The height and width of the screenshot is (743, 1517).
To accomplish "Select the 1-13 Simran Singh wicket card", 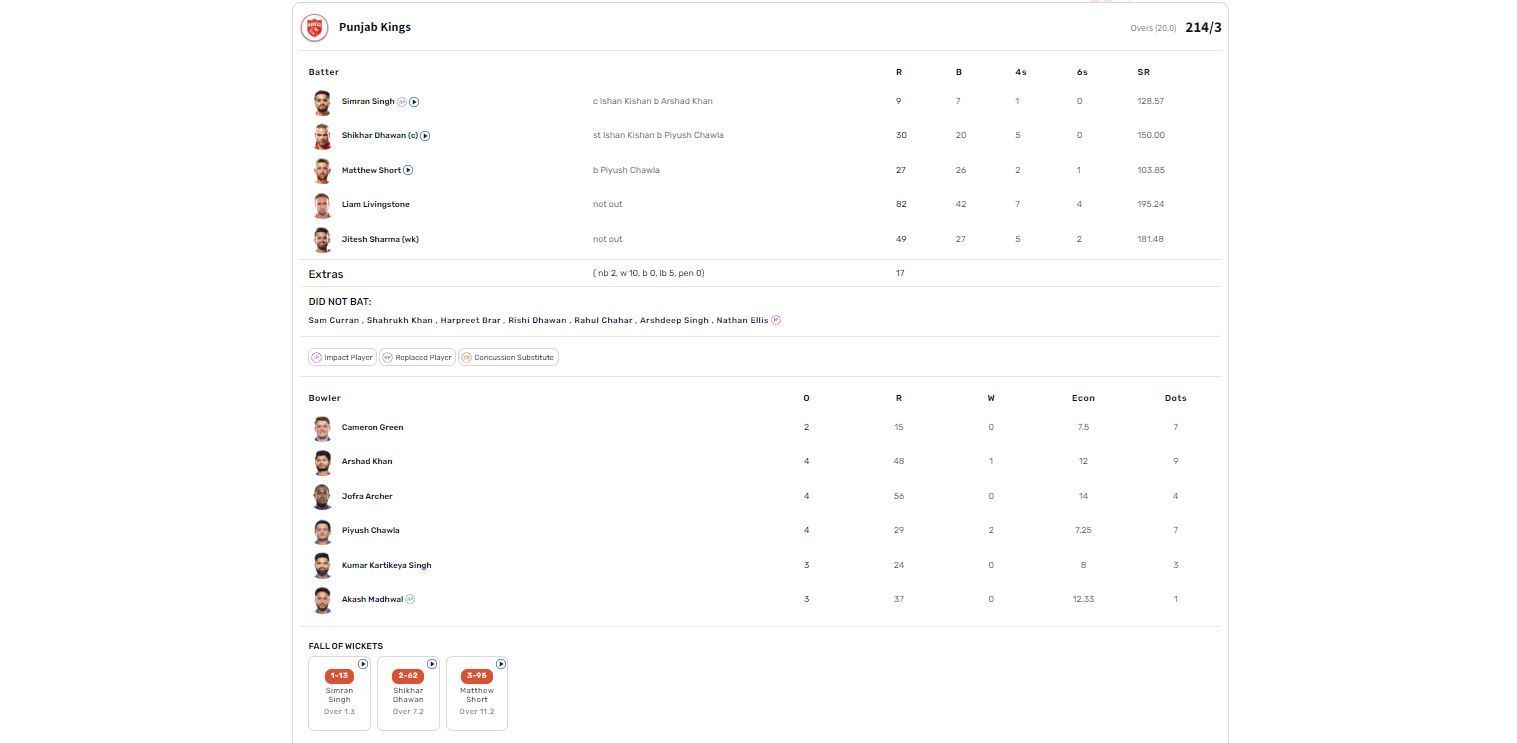I will (x=339, y=693).
